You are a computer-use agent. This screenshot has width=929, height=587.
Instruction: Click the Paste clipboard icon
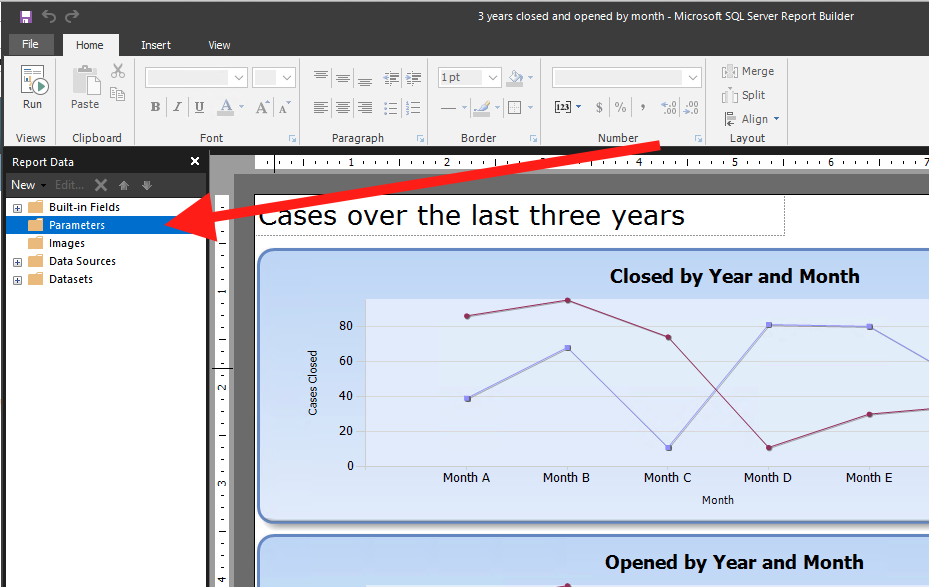85,86
